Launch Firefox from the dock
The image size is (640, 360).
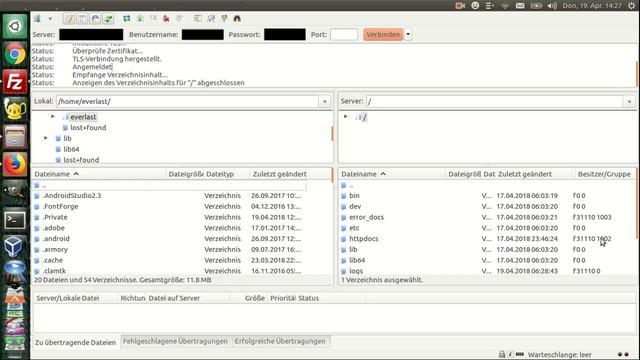coord(15,164)
